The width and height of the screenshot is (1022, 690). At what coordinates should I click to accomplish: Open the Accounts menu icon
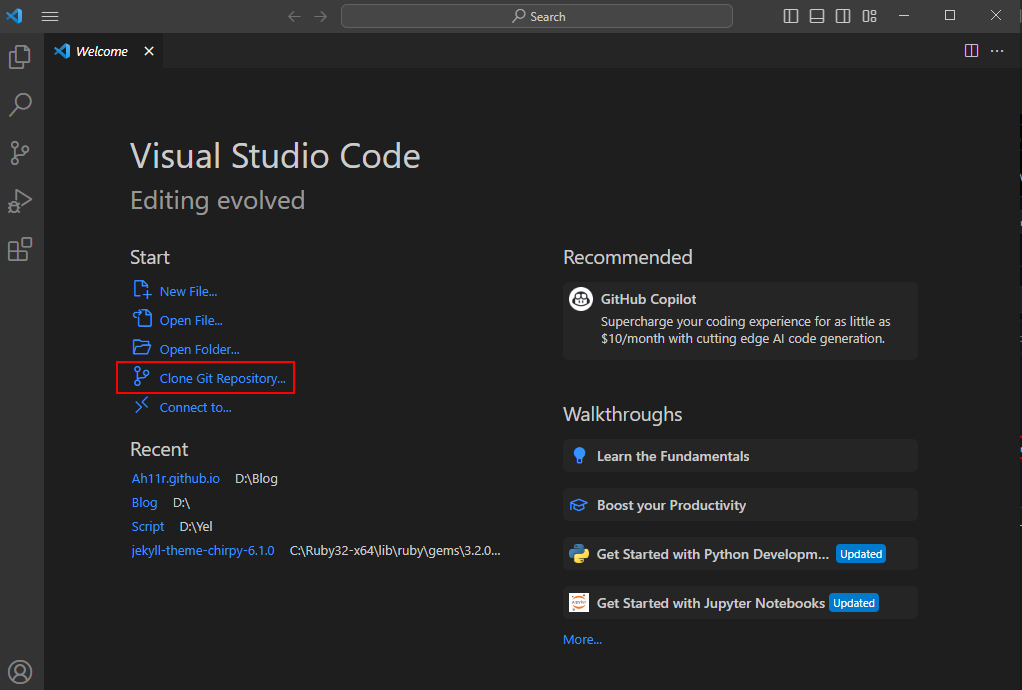20,671
